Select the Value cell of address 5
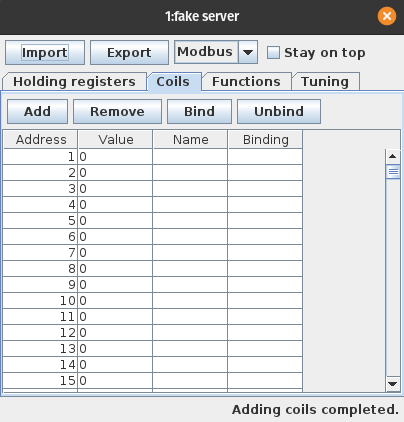 (115, 221)
